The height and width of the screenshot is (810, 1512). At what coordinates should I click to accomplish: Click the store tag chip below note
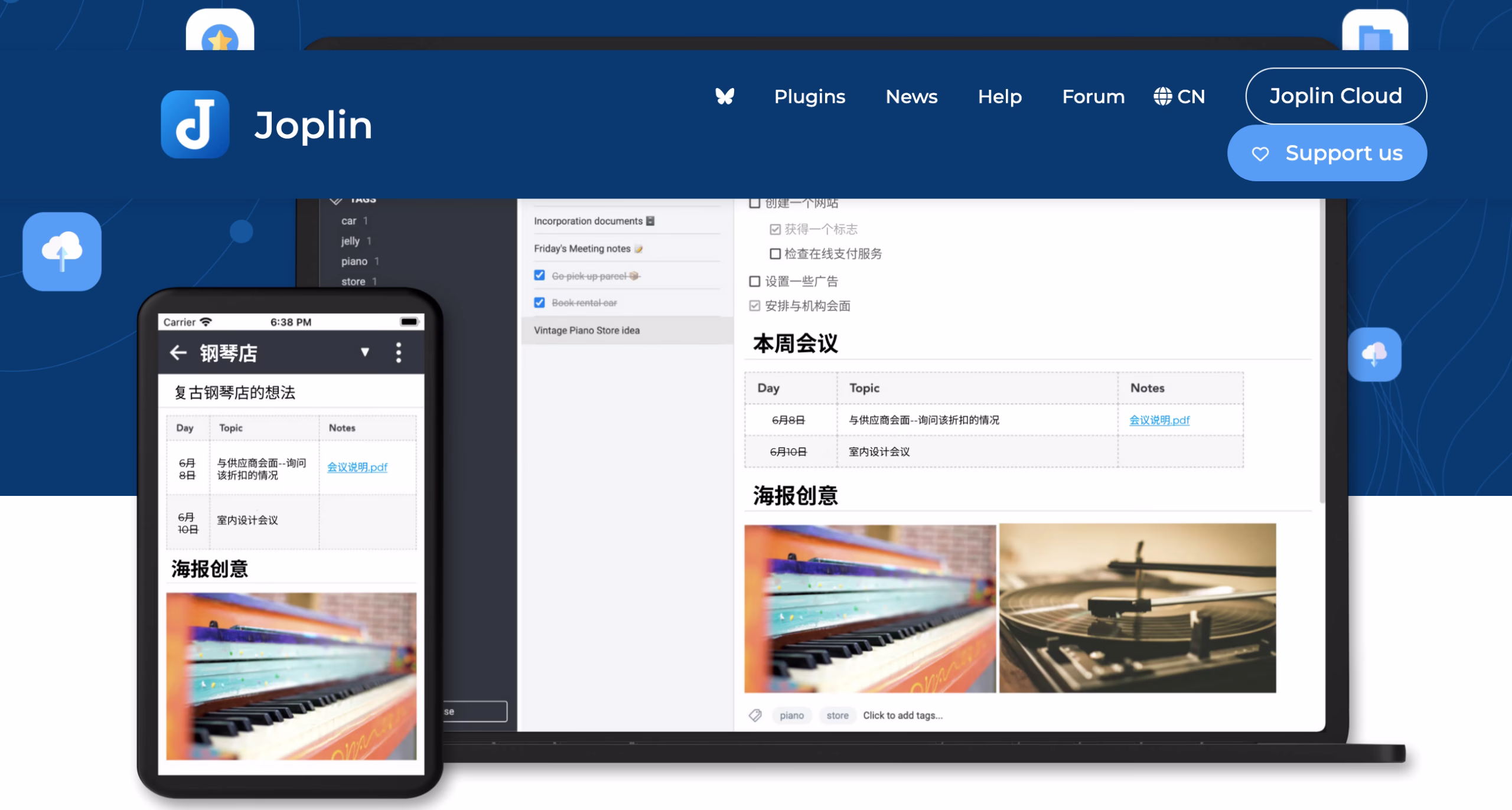tap(837, 716)
